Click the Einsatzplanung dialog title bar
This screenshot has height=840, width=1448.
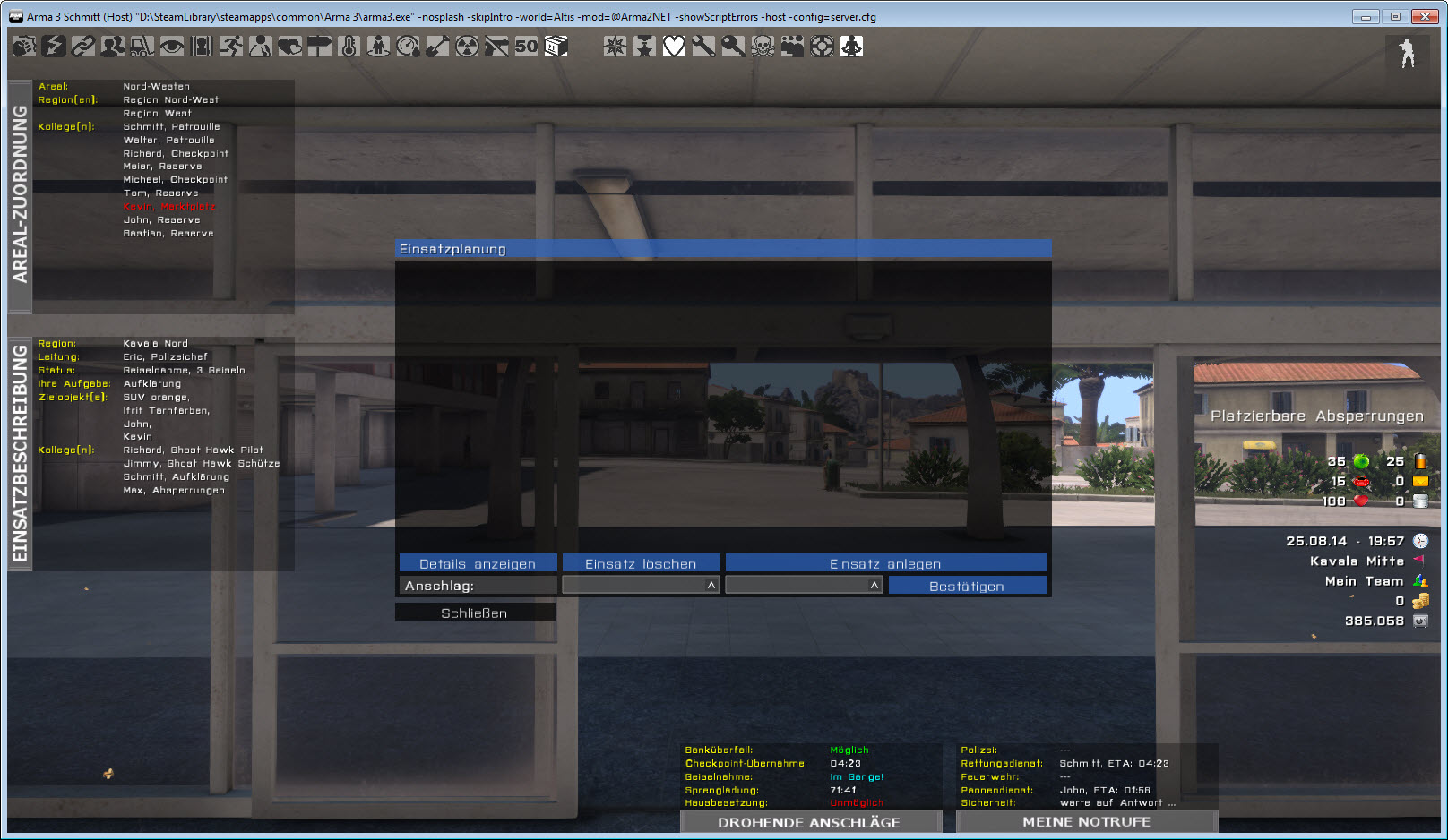723,249
